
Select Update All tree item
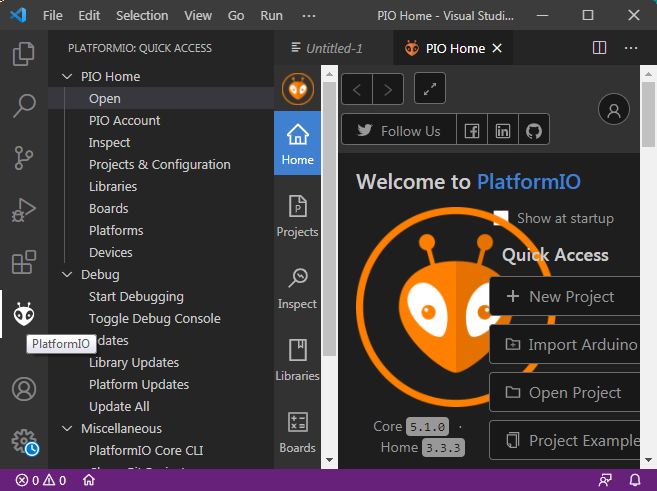click(161, 406)
